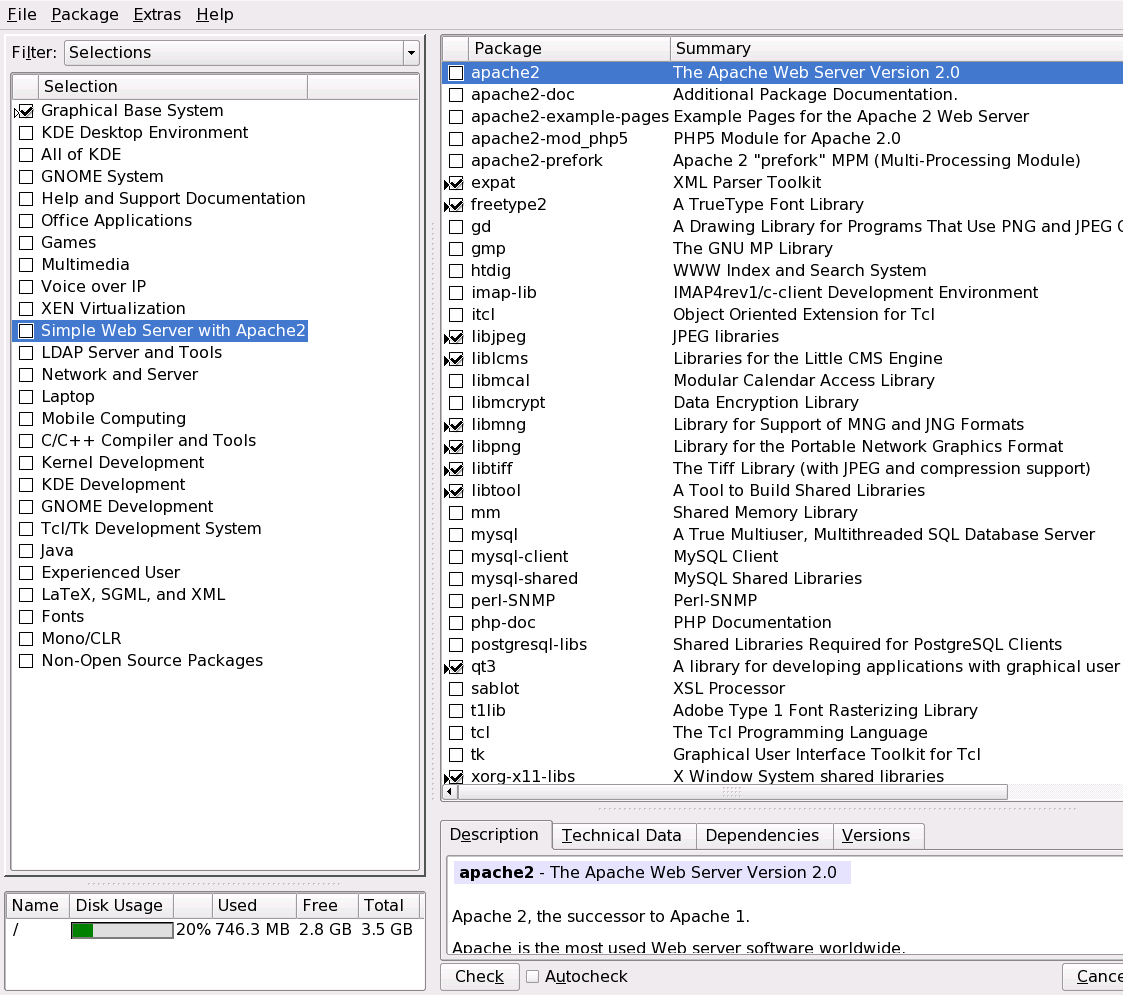
Task: Click the libpng package status icon
Action: 455,447
